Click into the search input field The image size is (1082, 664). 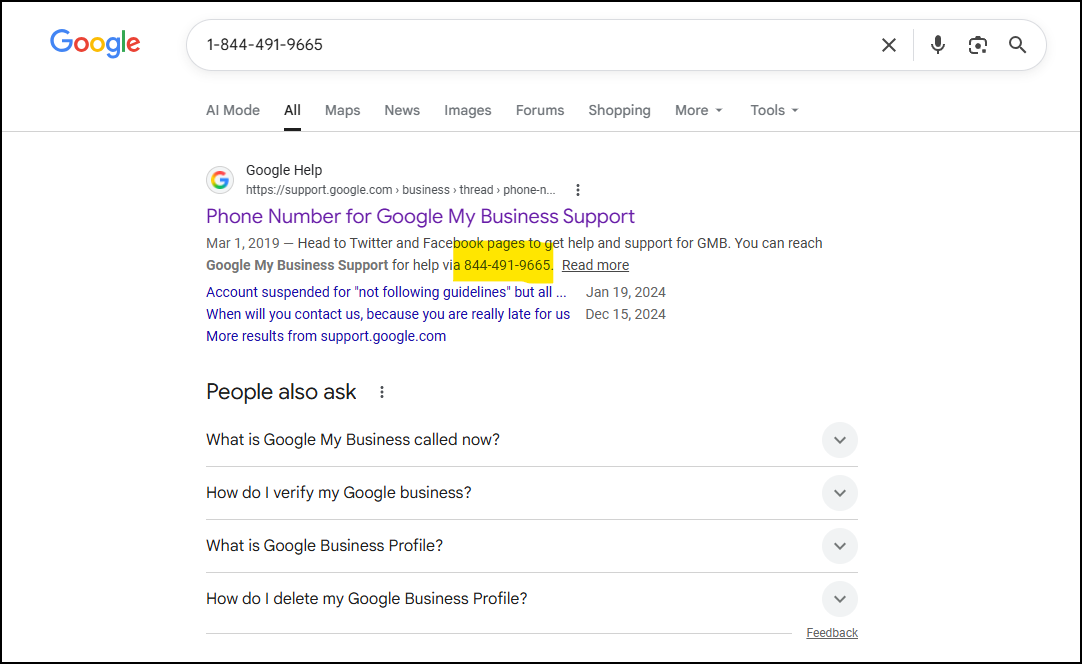click(530, 45)
